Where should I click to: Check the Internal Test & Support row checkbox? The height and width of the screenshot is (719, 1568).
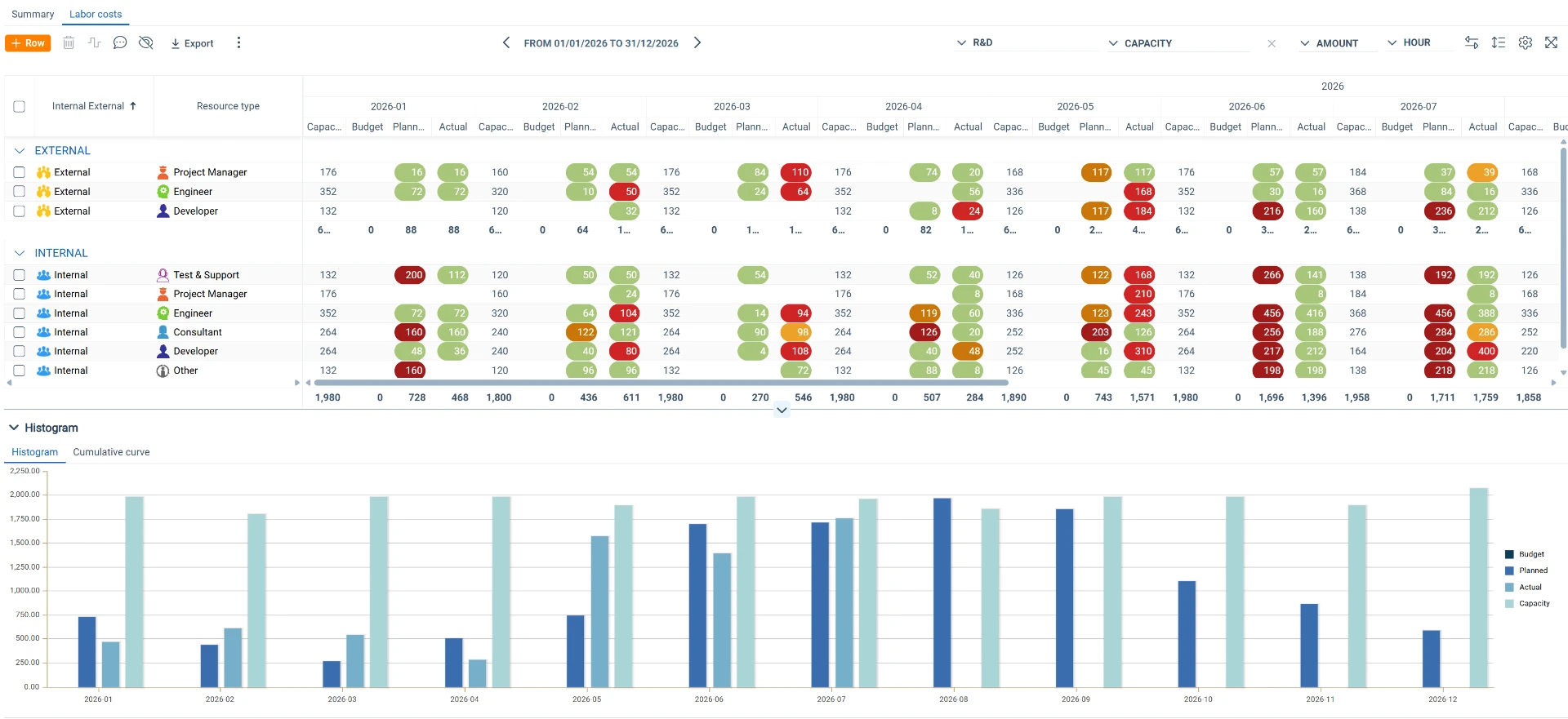[20, 275]
